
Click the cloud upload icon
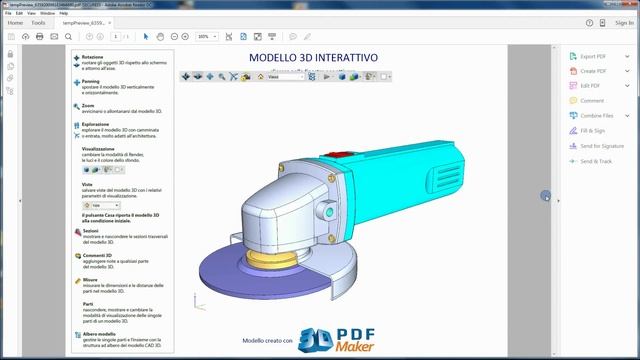(25, 37)
